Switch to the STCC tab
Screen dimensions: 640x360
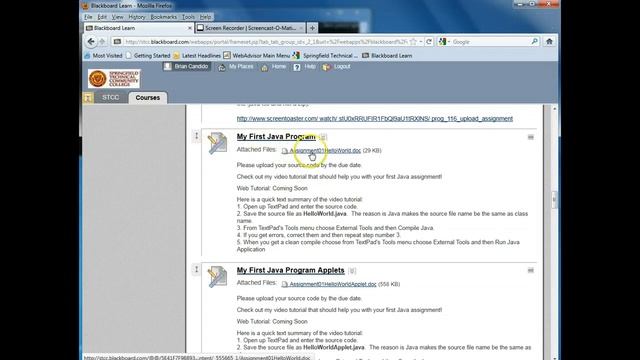coord(111,98)
